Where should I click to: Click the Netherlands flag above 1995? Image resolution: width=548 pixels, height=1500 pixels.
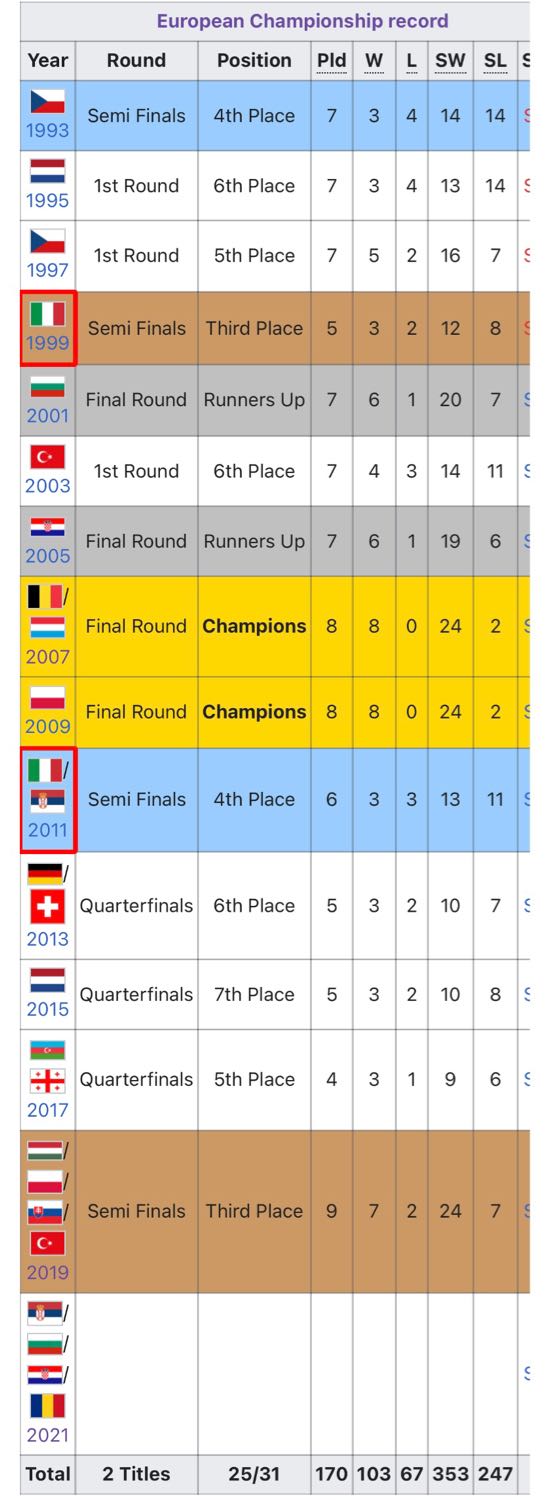(47, 170)
